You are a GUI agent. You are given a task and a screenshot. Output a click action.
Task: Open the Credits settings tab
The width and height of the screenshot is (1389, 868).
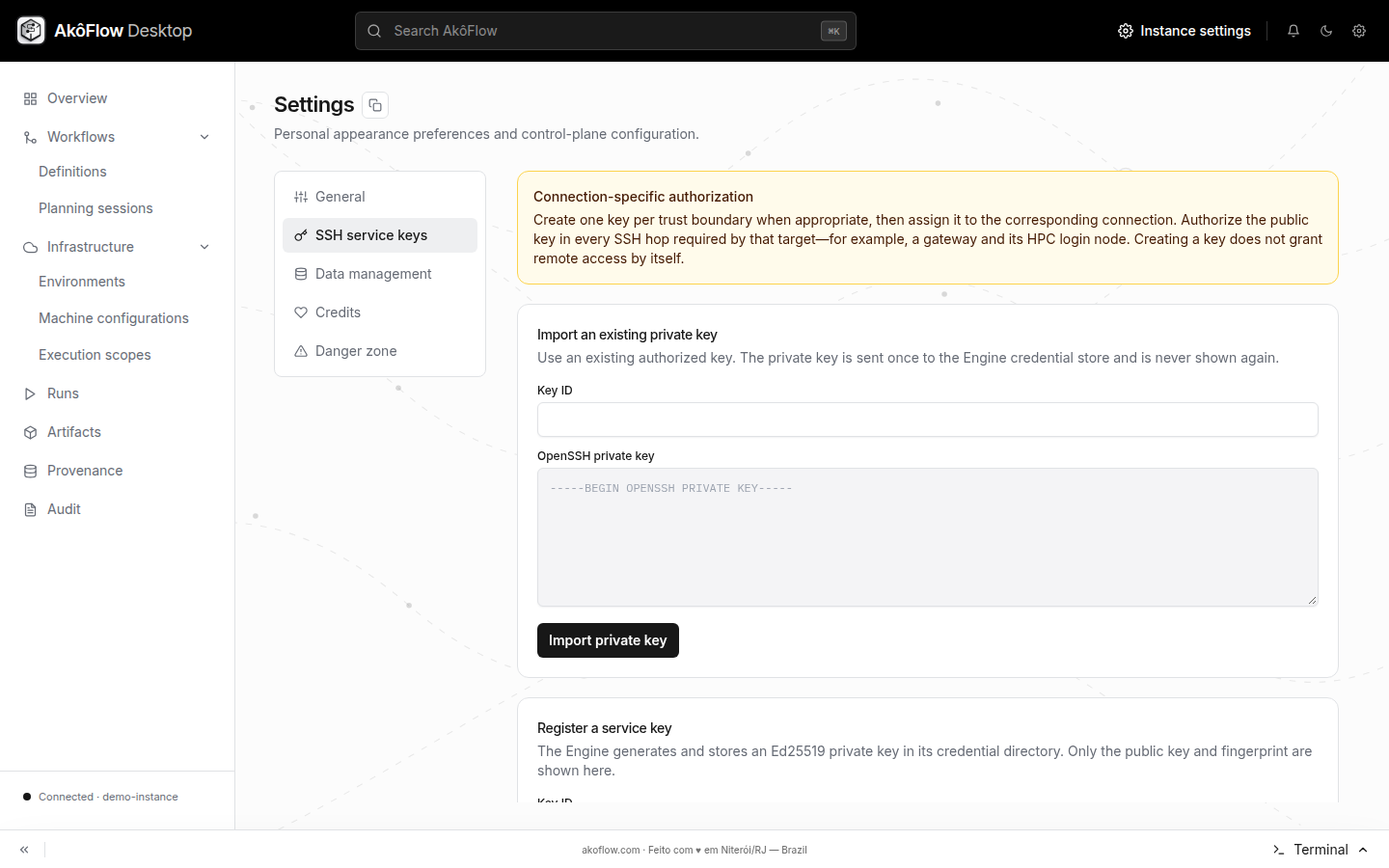click(x=380, y=312)
